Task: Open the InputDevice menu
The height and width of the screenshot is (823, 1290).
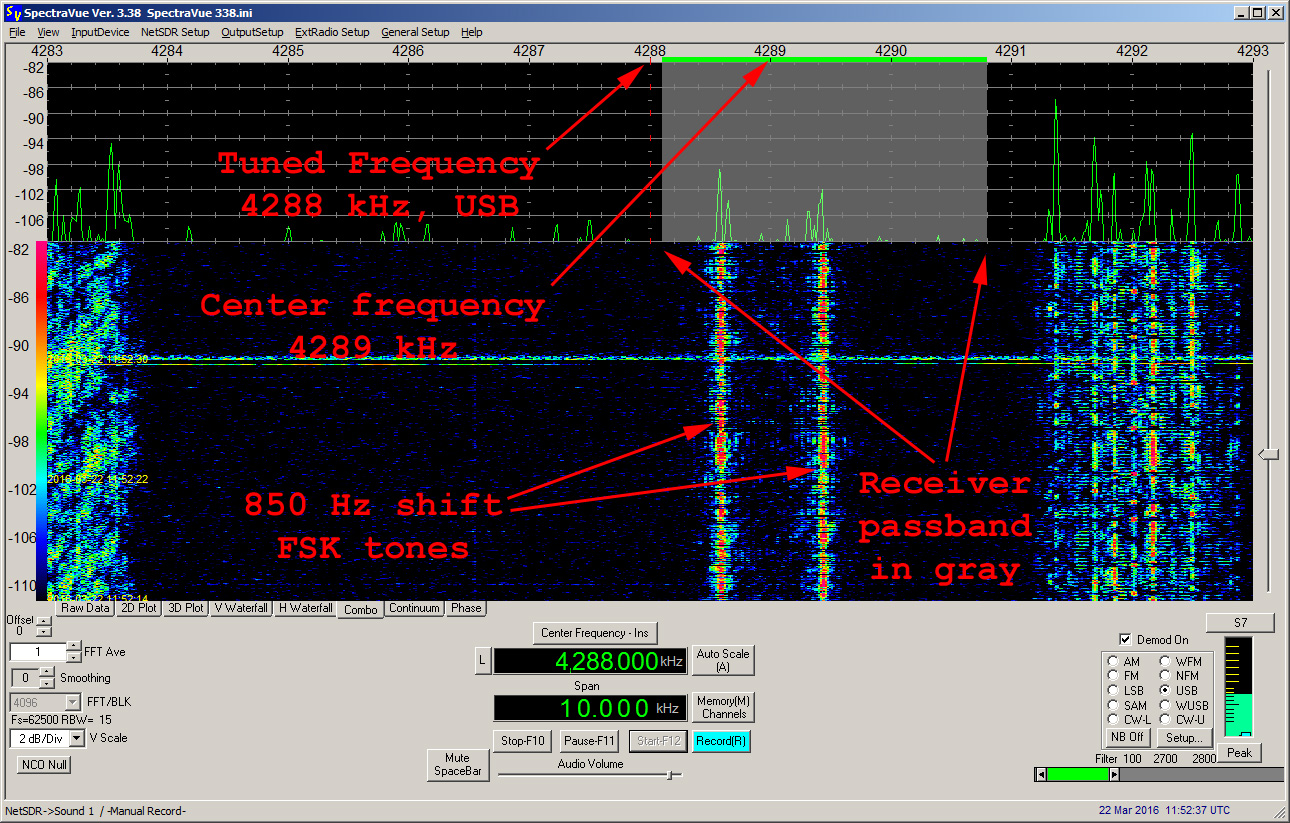Action: pyautogui.click(x=100, y=32)
